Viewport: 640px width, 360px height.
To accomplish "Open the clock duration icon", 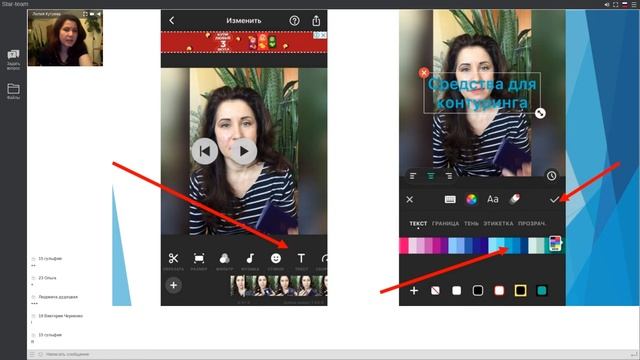I will click(551, 176).
